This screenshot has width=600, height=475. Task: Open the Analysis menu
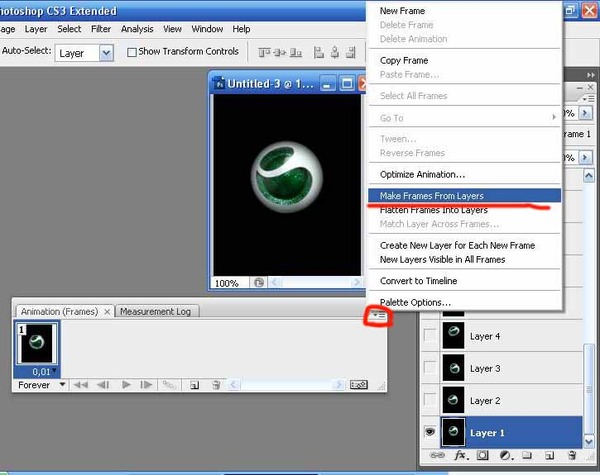(137, 29)
